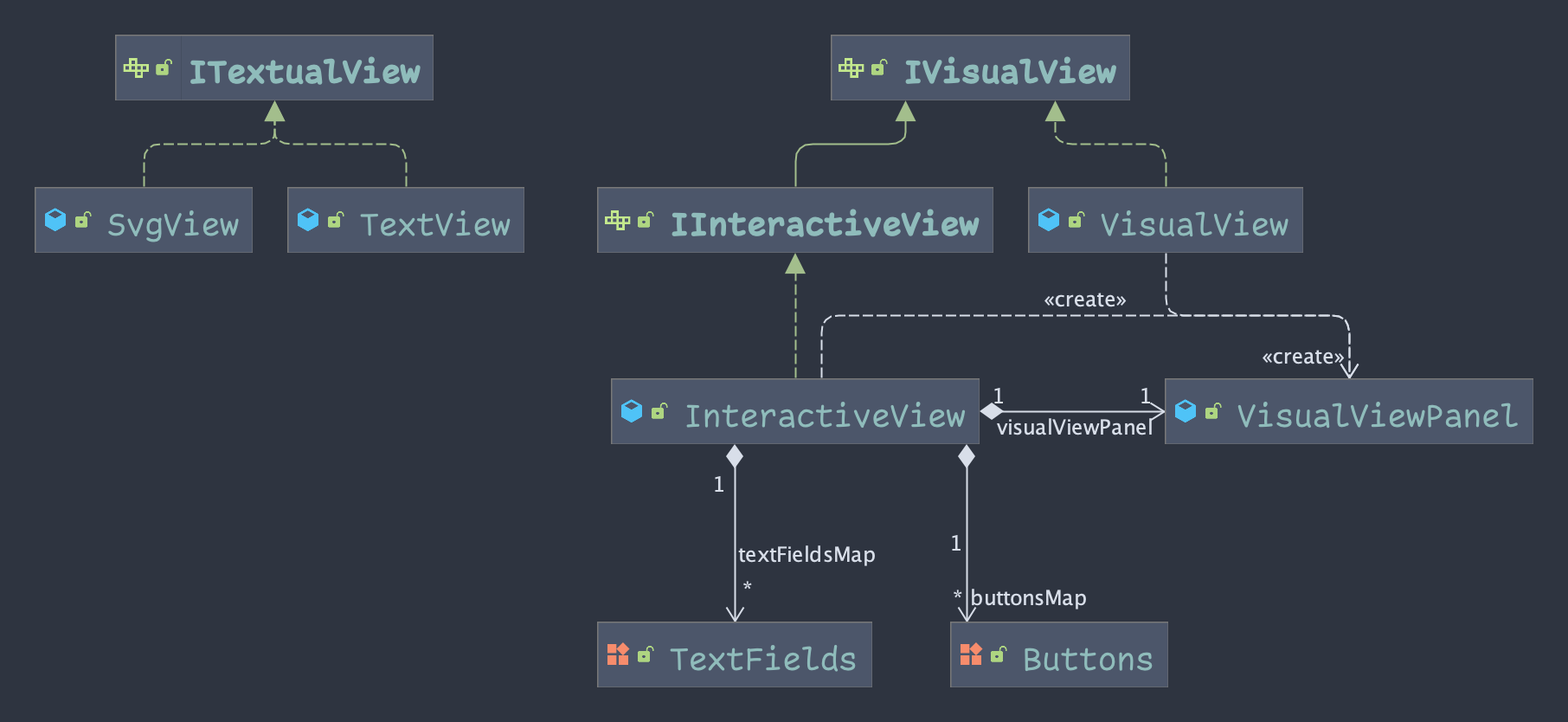Screen dimensions: 1568x722
Task: Click the lock icon on InteractiveView
Action: pyautogui.click(x=659, y=411)
